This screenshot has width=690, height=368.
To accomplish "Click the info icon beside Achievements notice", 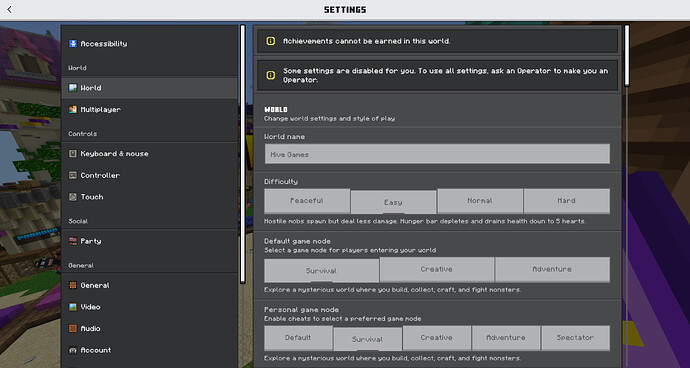I will click(271, 41).
